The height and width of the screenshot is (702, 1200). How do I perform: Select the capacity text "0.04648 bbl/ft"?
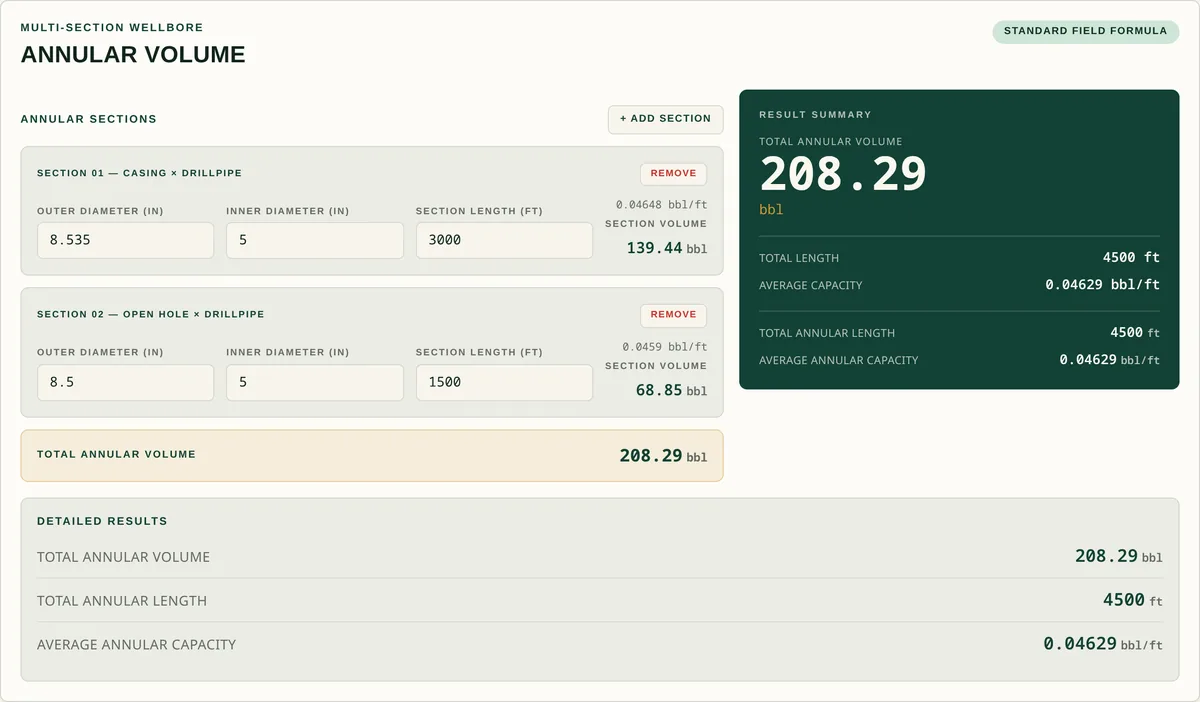pyautogui.click(x=661, y=205)
